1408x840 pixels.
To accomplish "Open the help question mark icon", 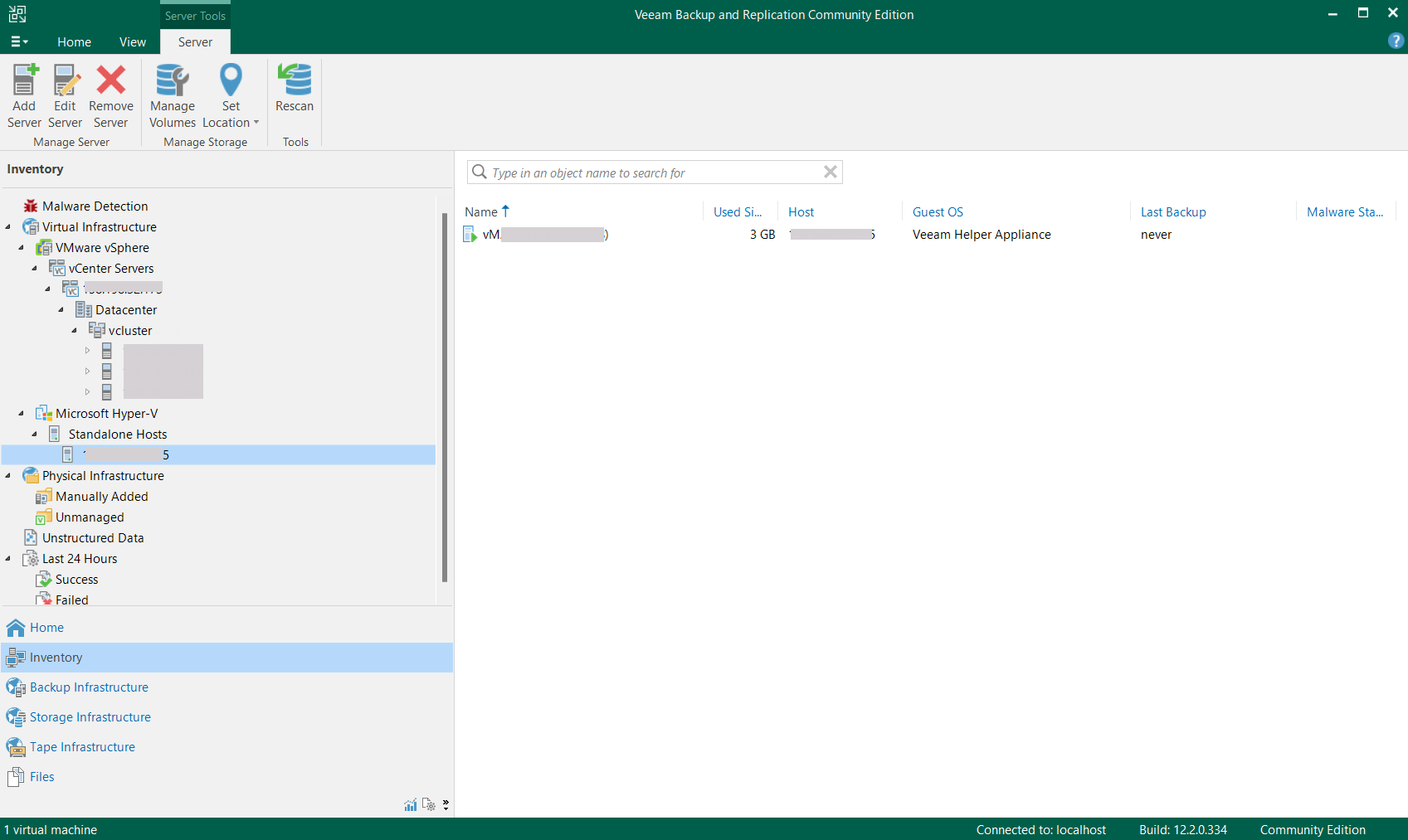I will point(1396,41).
